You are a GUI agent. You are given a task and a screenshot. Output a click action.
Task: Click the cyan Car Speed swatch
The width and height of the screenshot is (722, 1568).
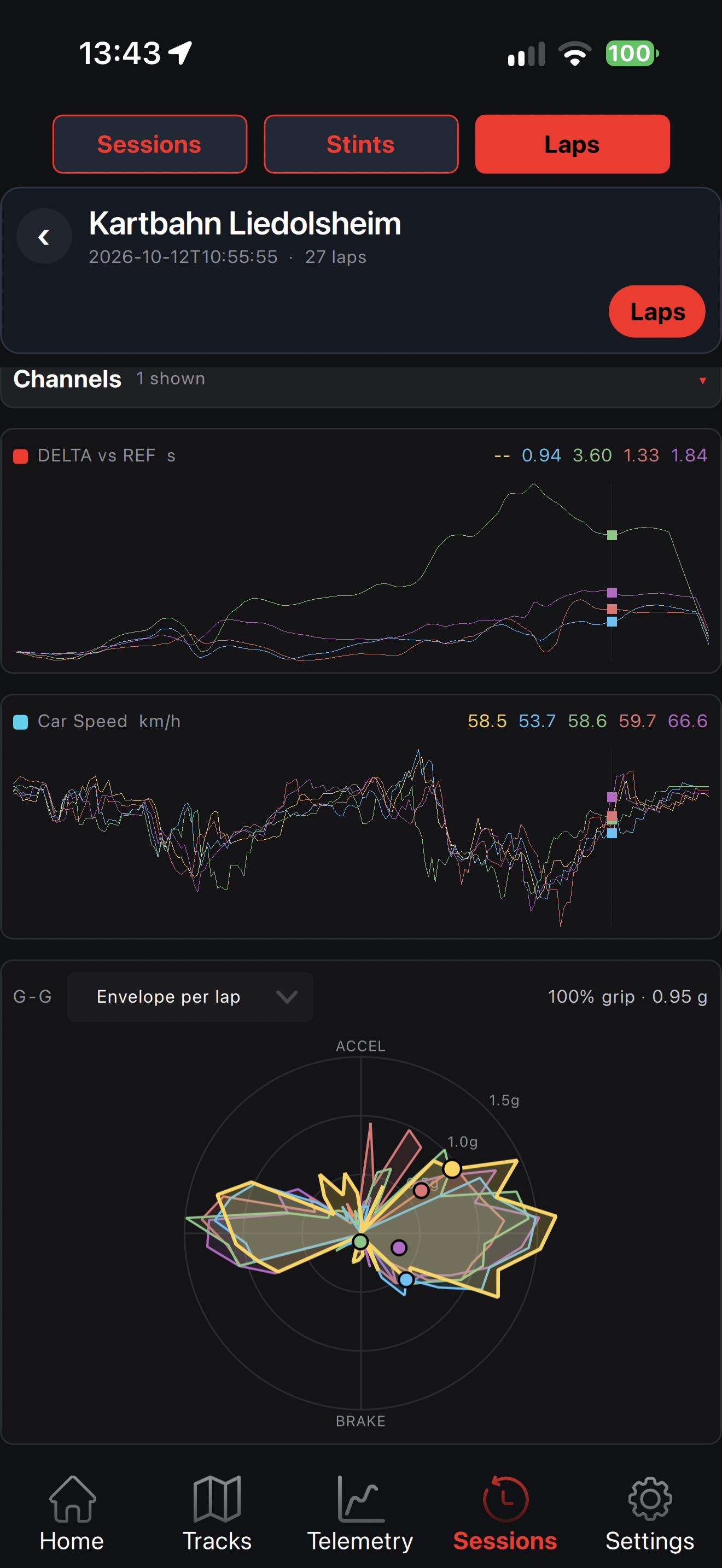coord(21,722)
